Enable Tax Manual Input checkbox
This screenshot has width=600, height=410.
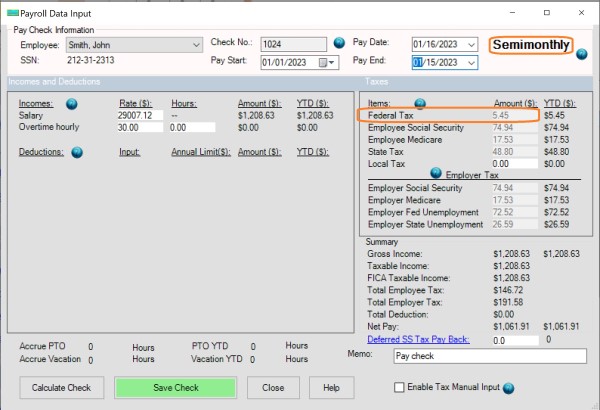399,388
